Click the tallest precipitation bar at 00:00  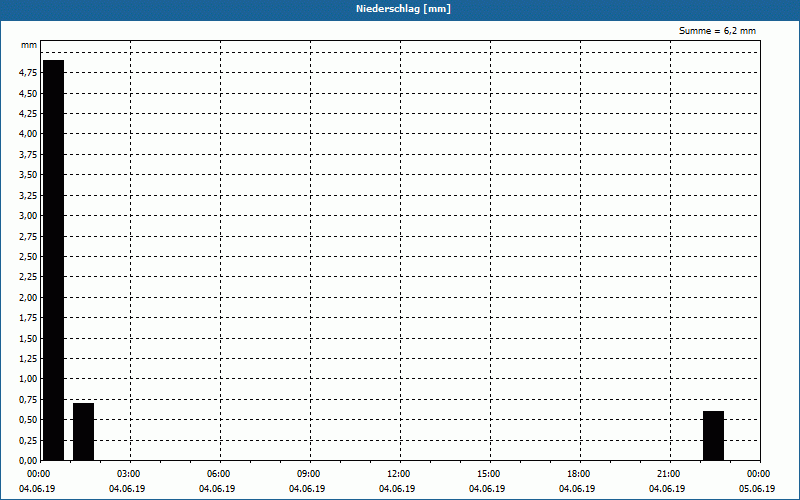53,260
